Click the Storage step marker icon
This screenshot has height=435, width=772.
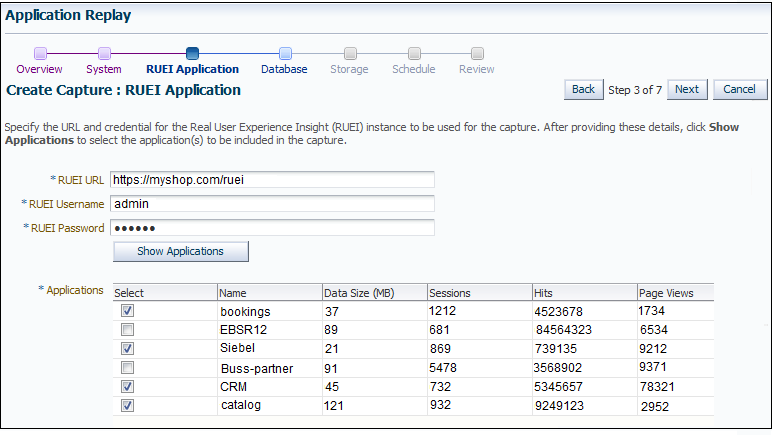[x=350, y=53]
